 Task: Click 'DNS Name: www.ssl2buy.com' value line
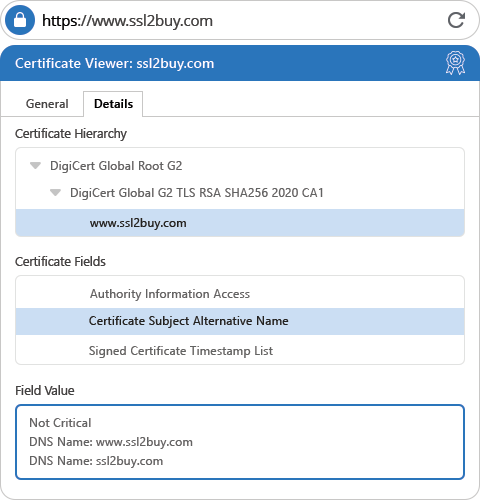[111, 442]
